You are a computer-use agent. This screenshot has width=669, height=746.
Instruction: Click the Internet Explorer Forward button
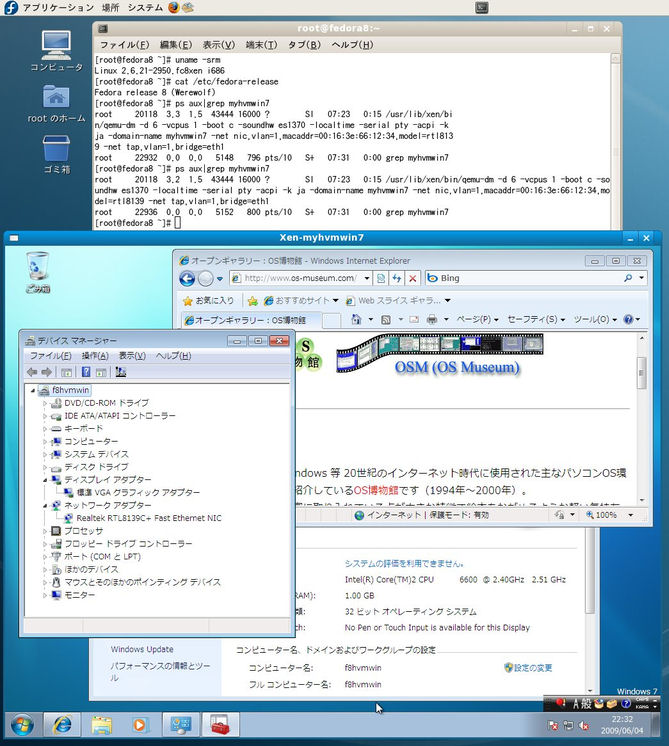(x=205, y=278)
